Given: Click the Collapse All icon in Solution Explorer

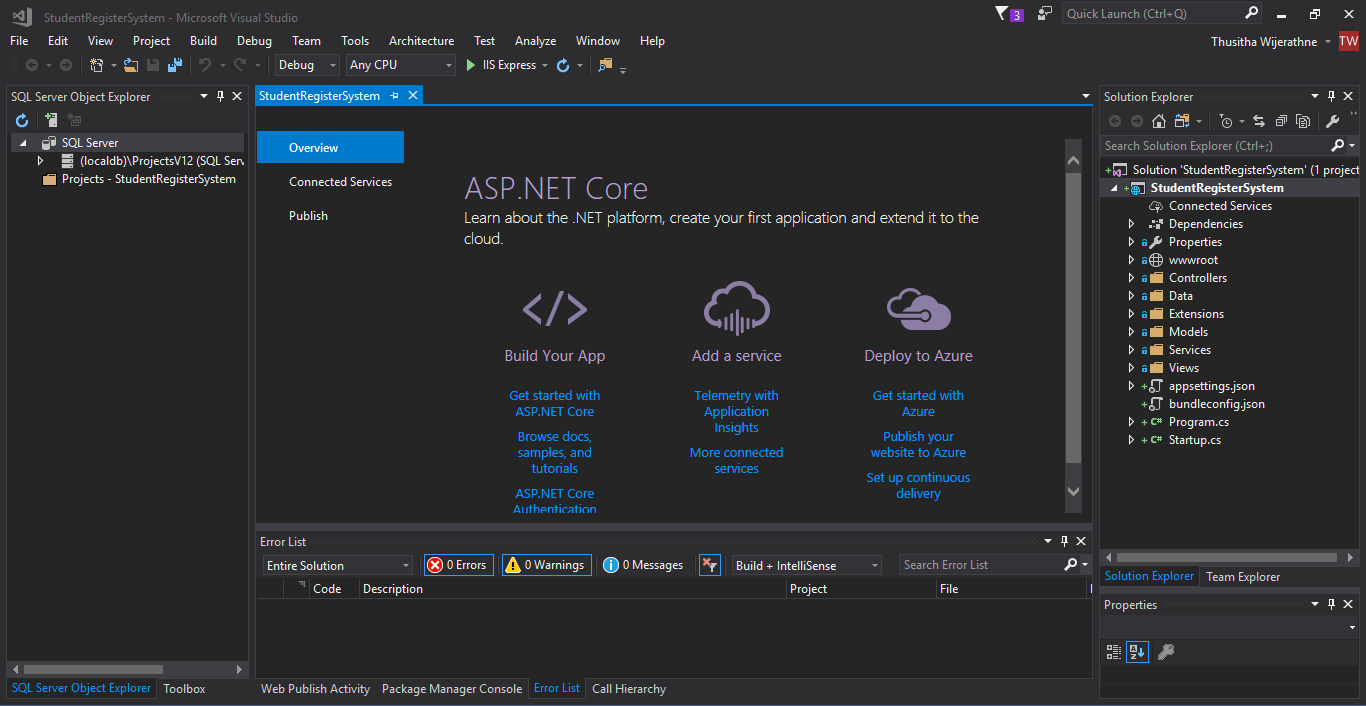Looking at the screenshot, I should click(1281, 121).
